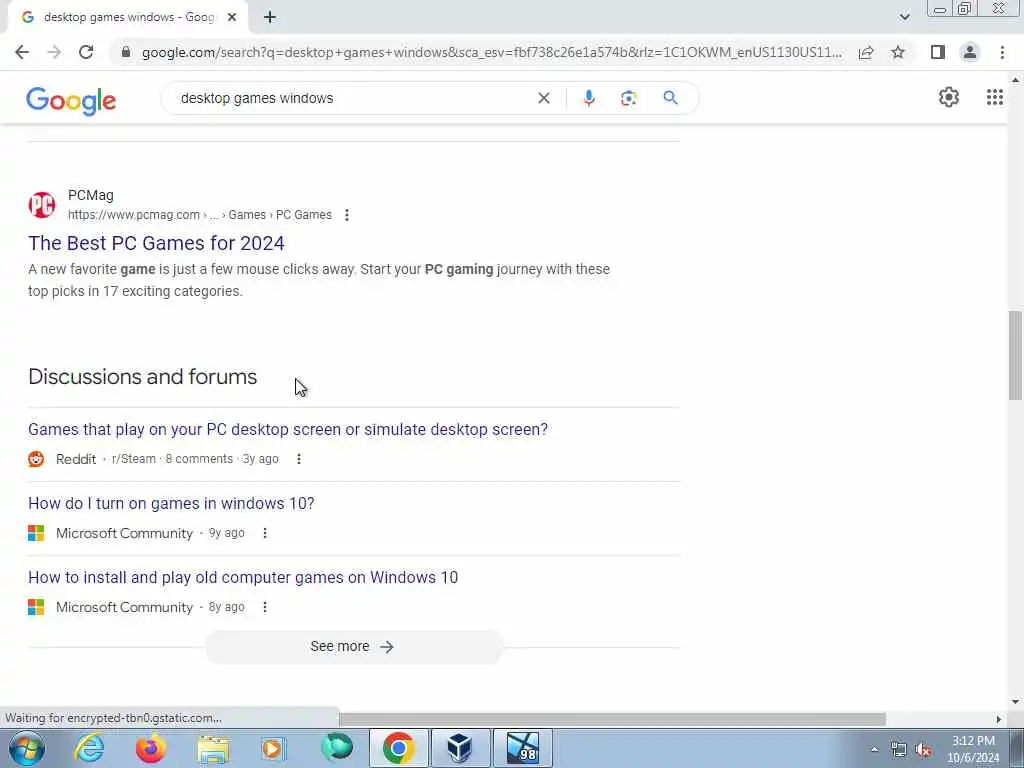Open a new tab with plus button

[x=270, y=18]
